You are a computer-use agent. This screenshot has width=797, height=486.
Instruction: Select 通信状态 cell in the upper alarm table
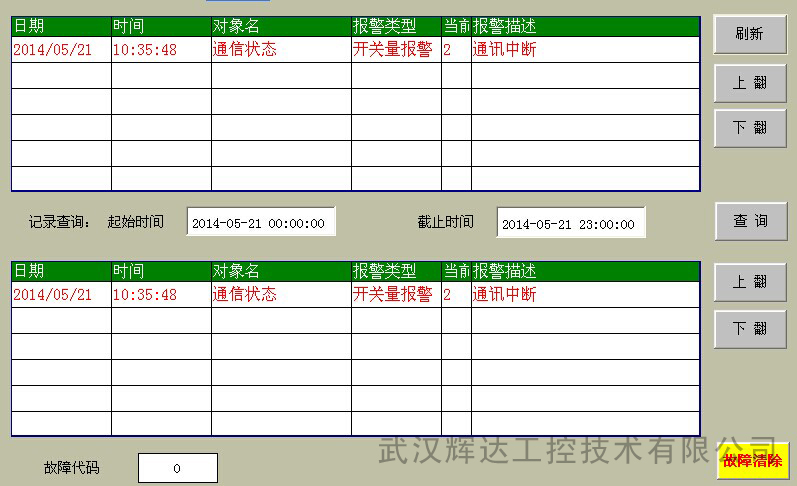(245, 49)
